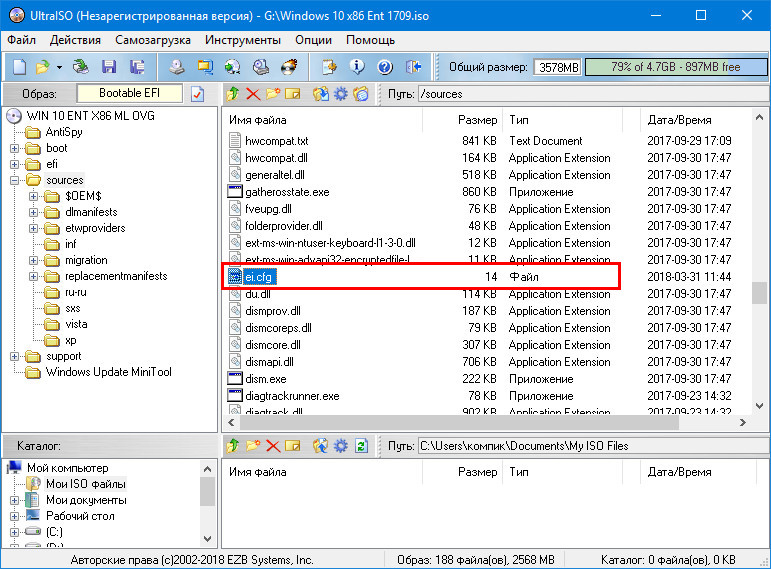Select the AntiSpy folder in the tree

pos(64,132)
